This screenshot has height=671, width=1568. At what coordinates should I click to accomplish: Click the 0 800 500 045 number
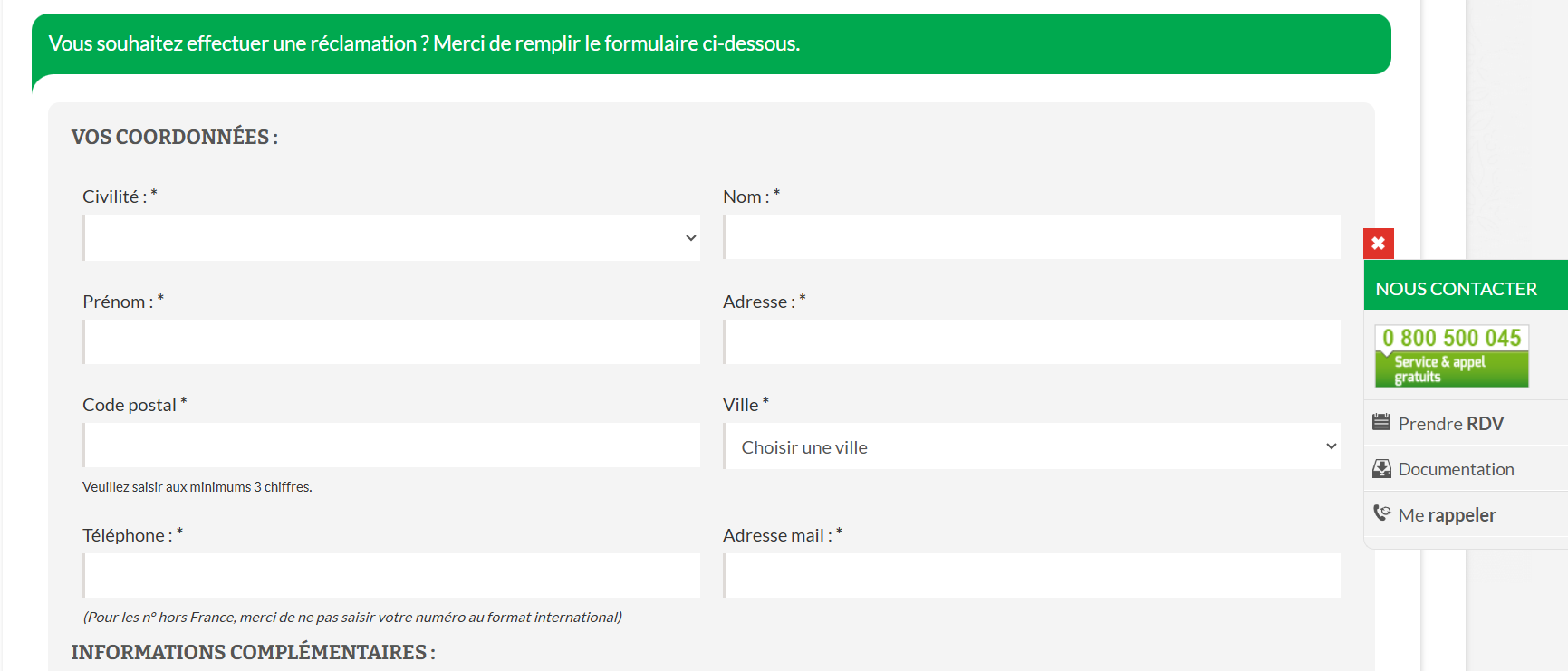1451,338
